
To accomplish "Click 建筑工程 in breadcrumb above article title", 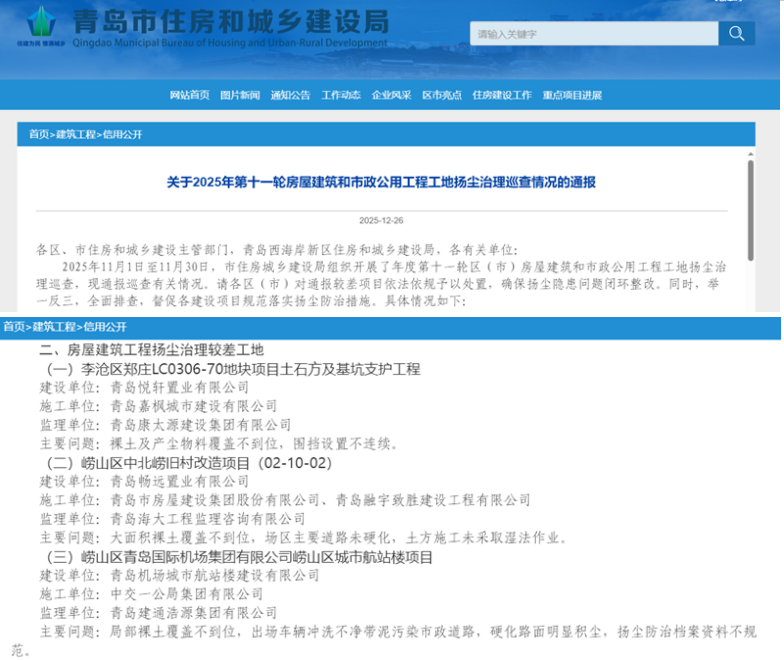I will click(76, 134).
